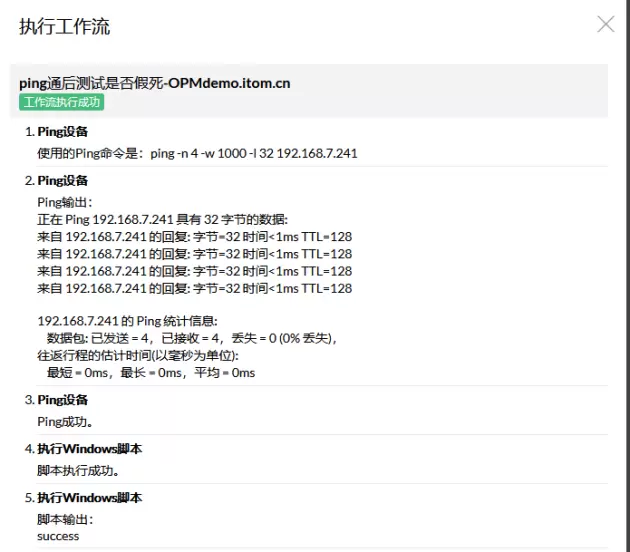Click the ping -n 4 -w 1000 command line
630x552 pixels.
point(197,154)
